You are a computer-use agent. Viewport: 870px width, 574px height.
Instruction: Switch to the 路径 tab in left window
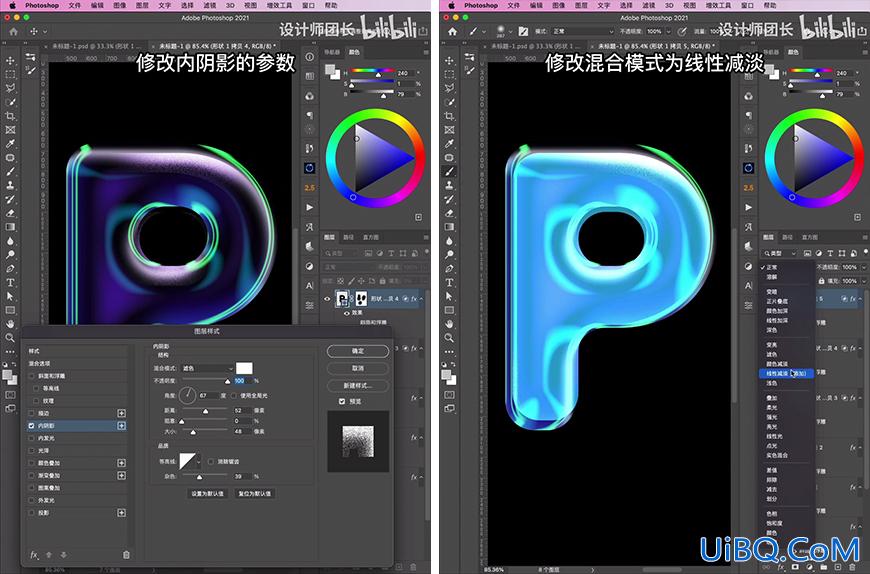[348, 237]
